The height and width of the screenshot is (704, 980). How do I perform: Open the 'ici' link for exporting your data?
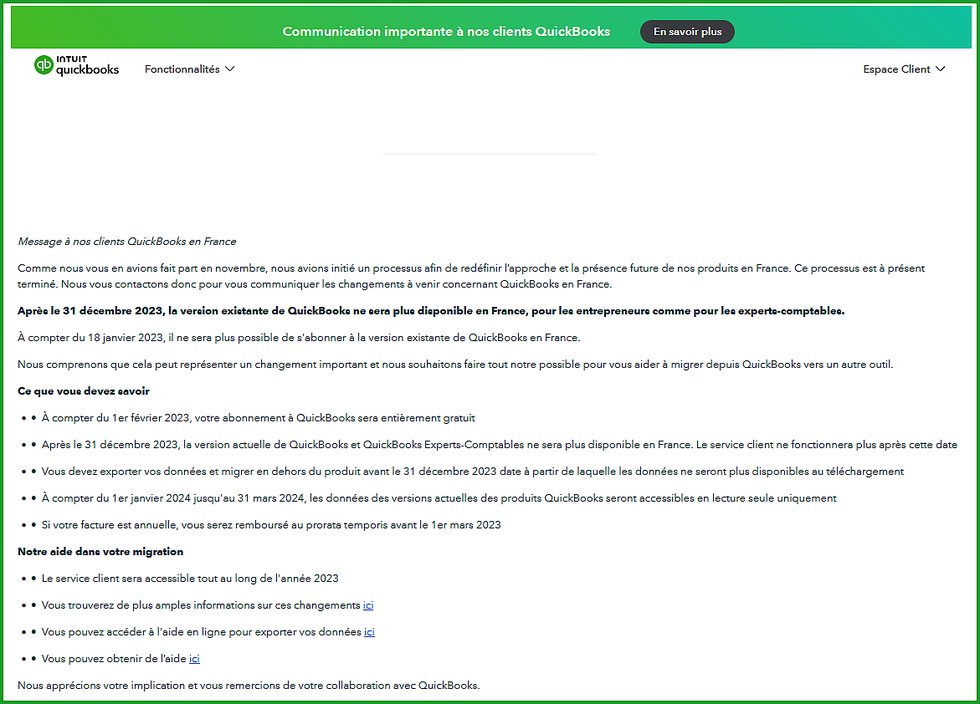369,632
